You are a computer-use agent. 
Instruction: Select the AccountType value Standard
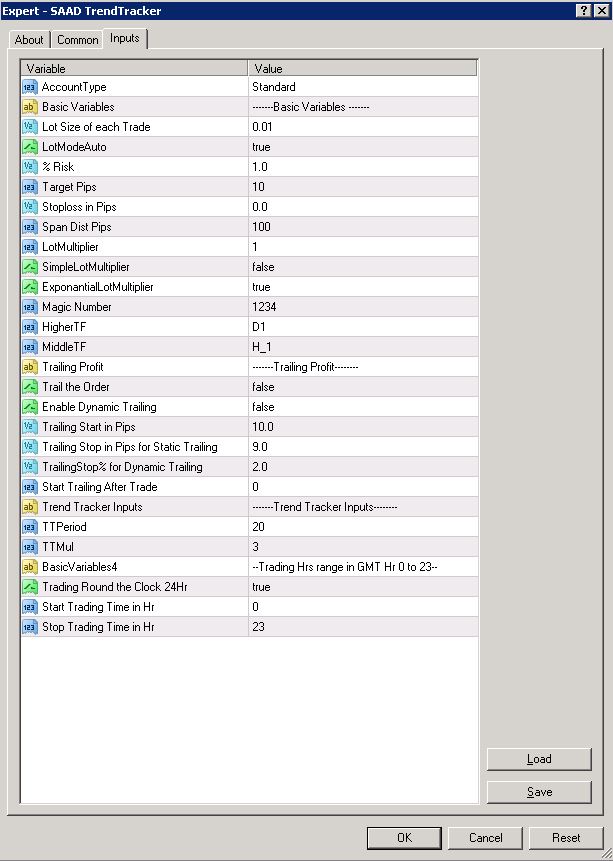click(274, 87)
